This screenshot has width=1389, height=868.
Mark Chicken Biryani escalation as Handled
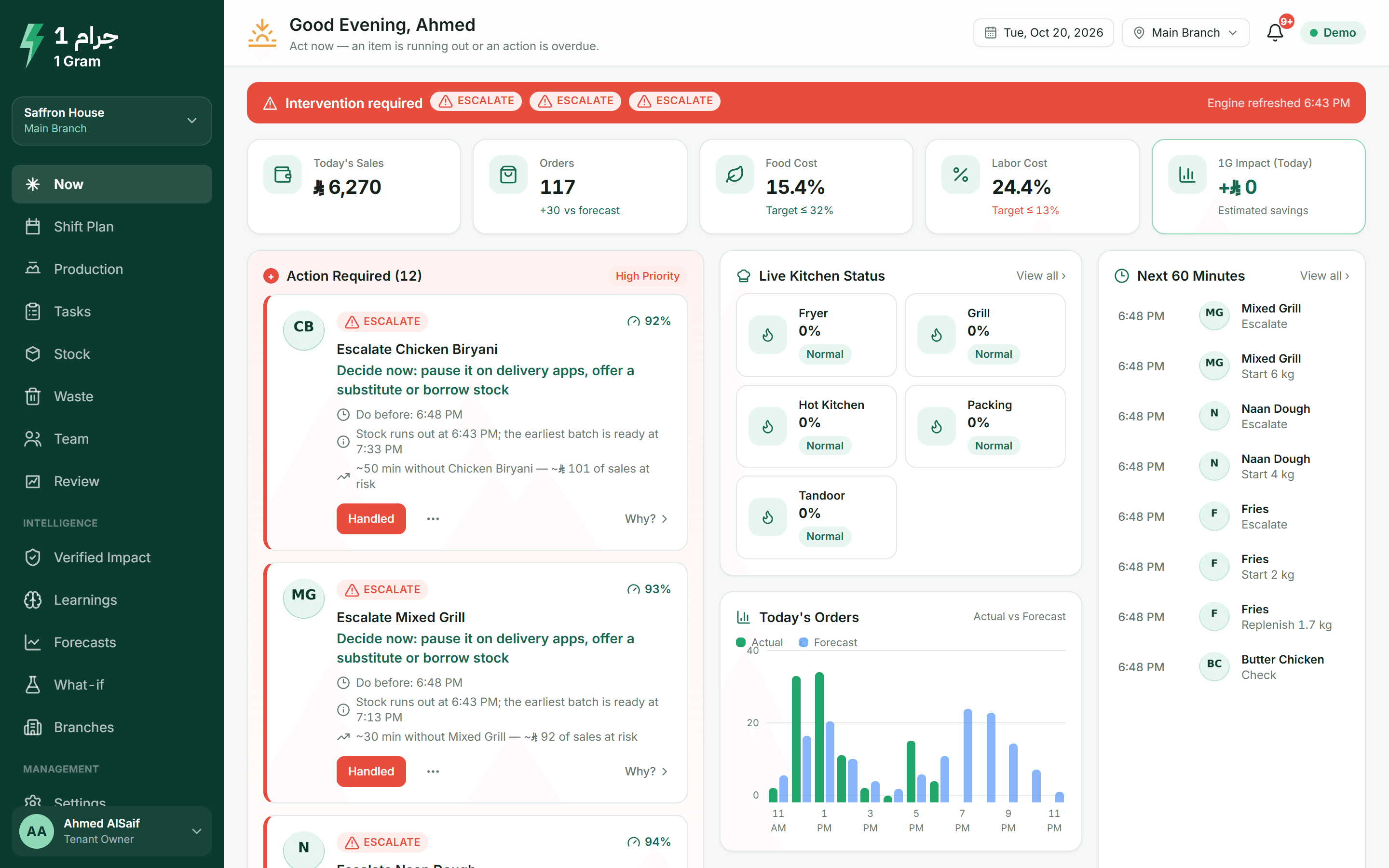pos(371,519)
